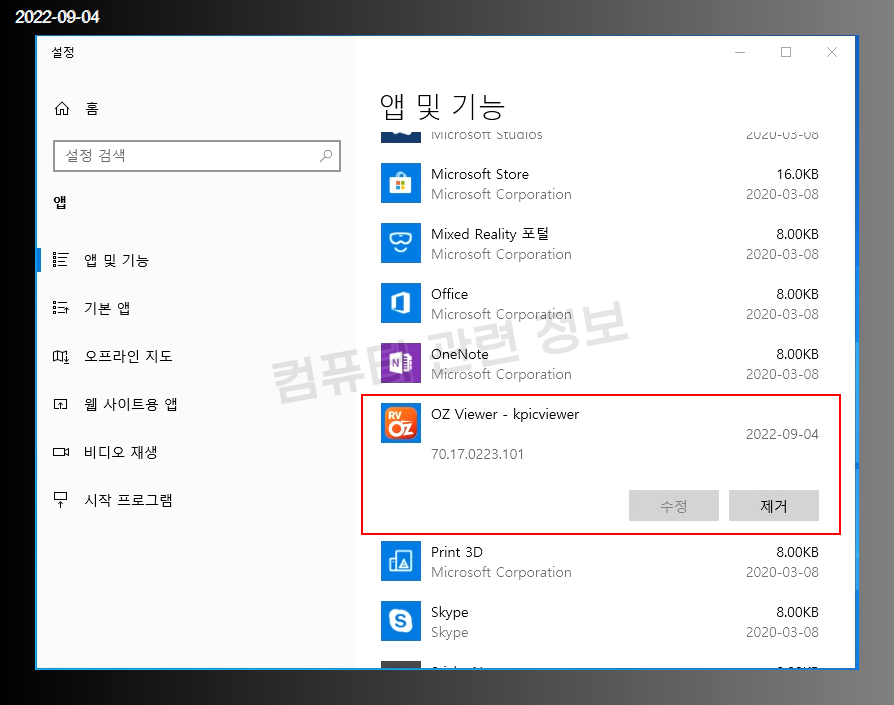894x705 pixels.
Task: Select the Microsoft Store list entry name
Action: click(480, 174)
